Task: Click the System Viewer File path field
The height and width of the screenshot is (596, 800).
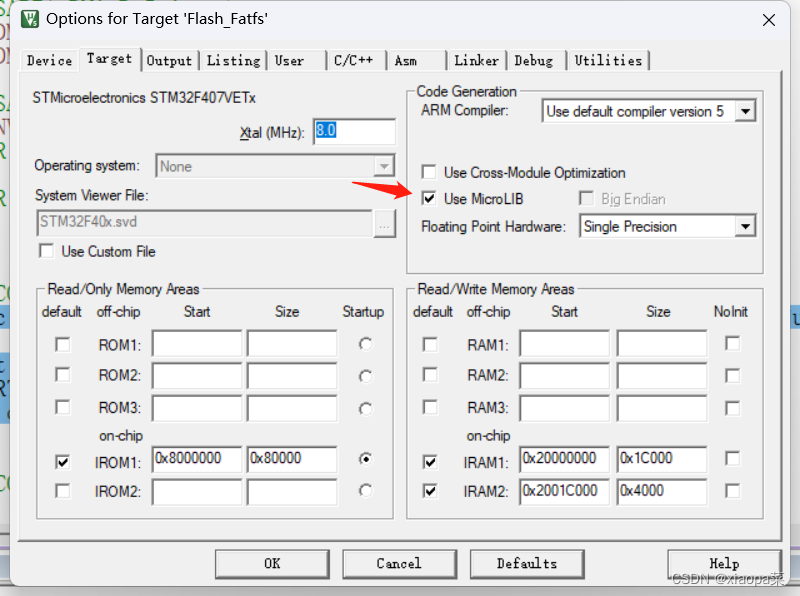Action: [x=205, y=222]
